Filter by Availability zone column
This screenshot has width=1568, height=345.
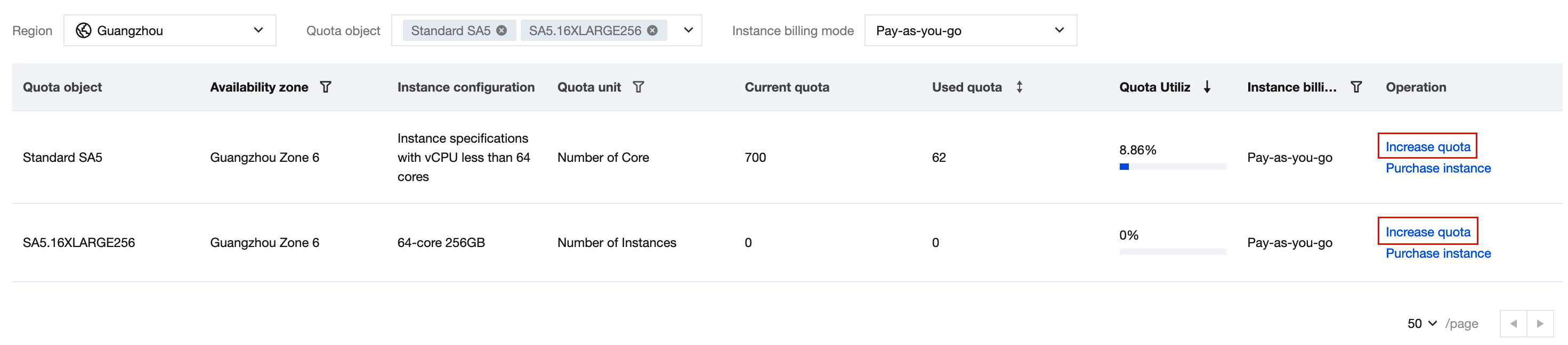326,87
